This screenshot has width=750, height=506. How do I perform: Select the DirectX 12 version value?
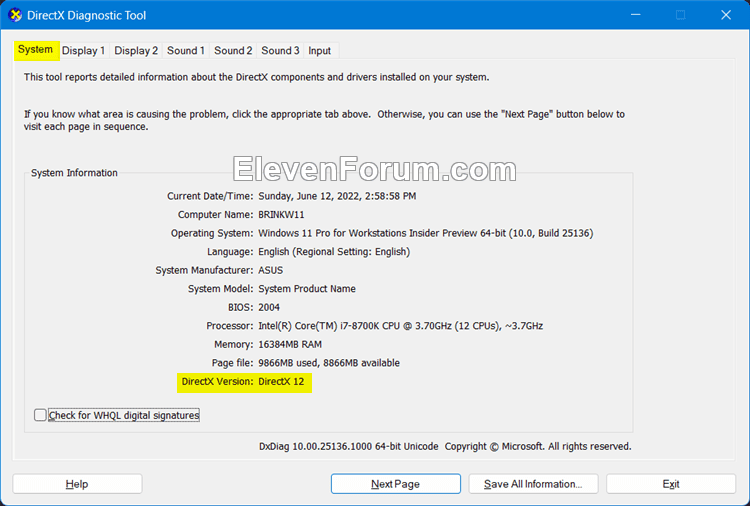tap(281, 382)
